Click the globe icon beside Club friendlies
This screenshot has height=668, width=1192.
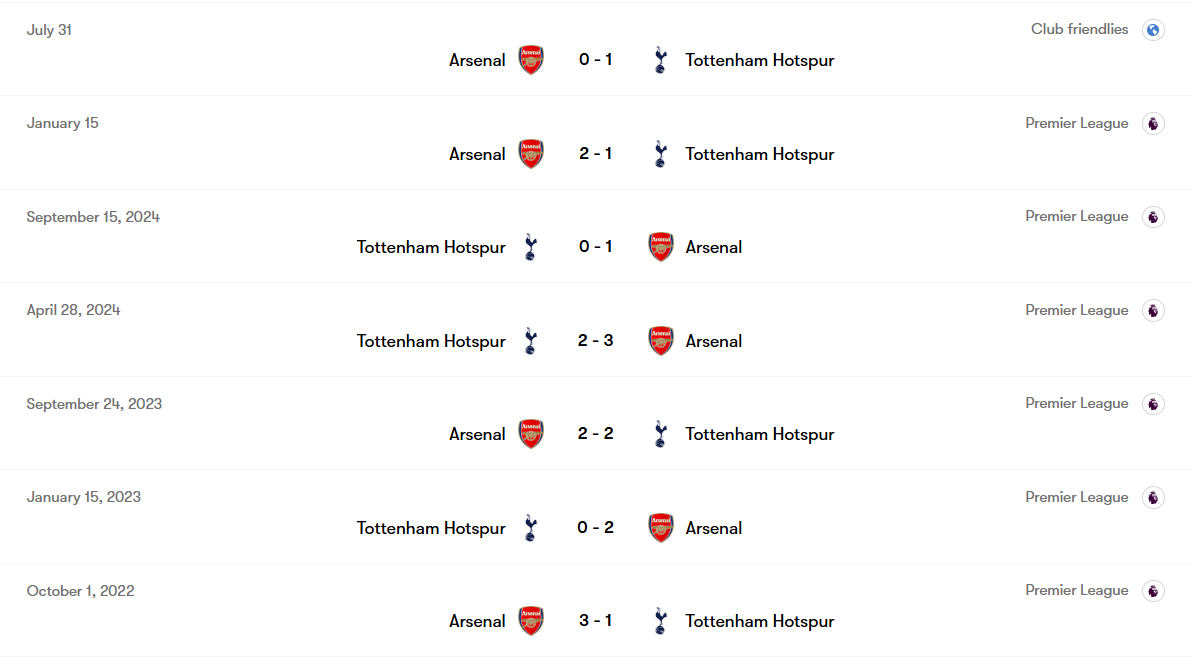click(1153, 30)
